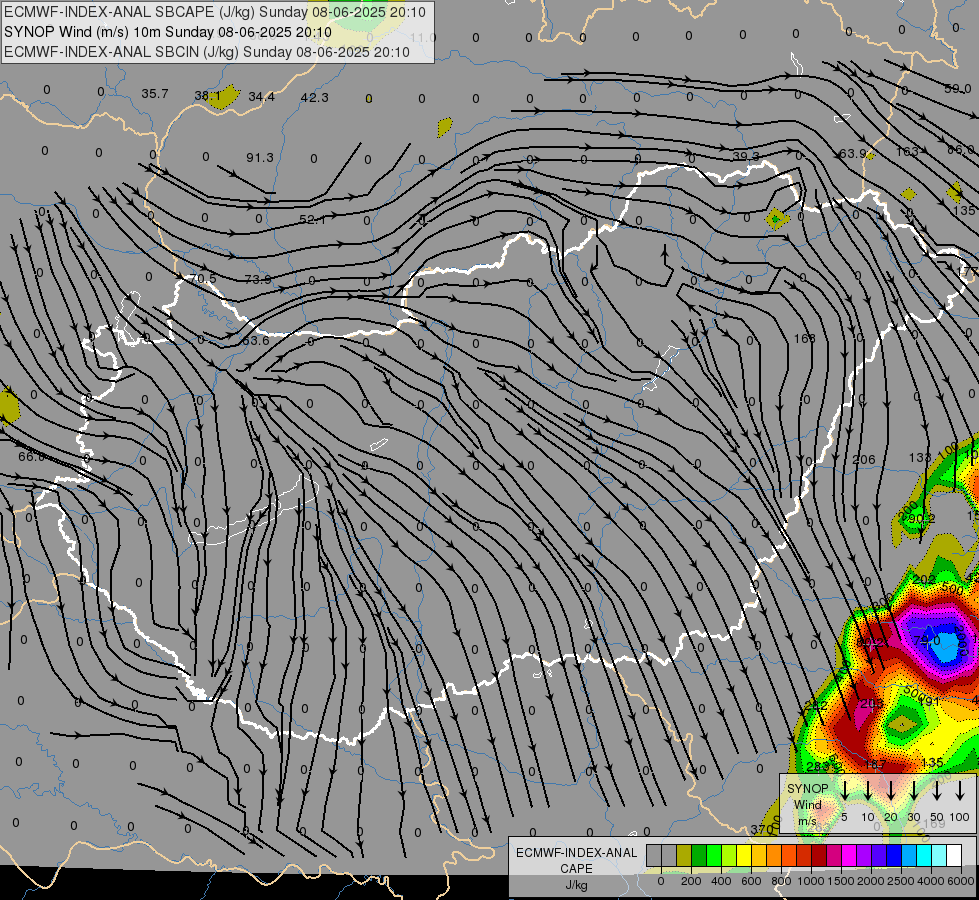979x900 pixels.
Task: Click the 63.9 CAPE value on map
Action: 853,153
